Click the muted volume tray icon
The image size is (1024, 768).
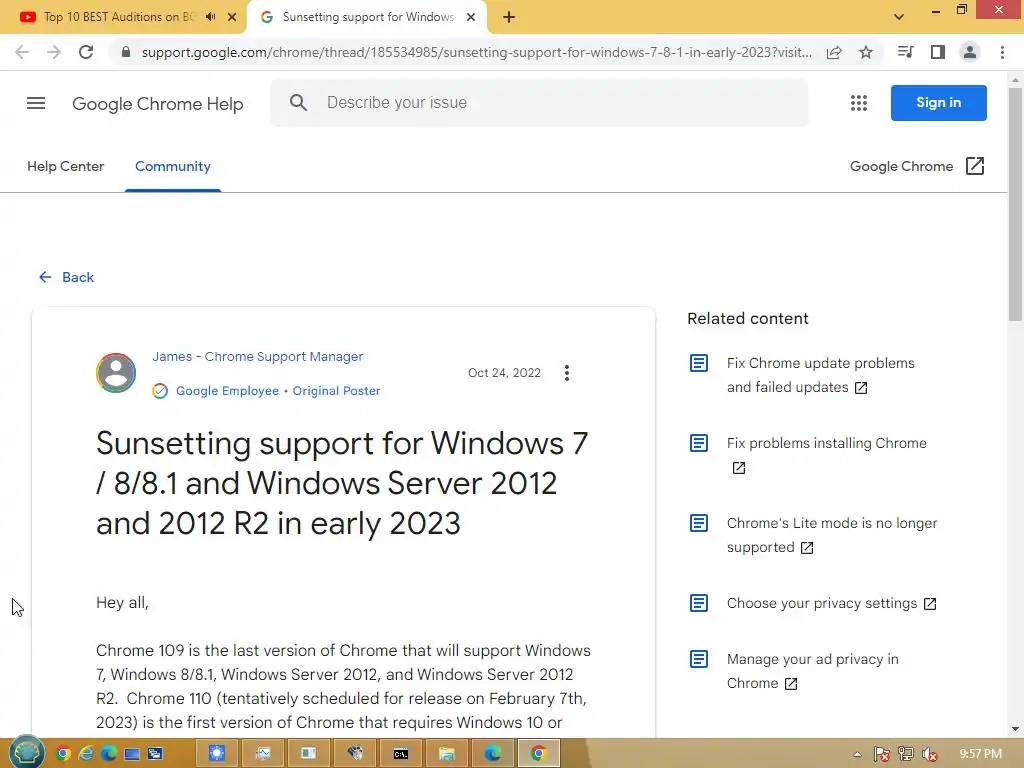[929, 754]
